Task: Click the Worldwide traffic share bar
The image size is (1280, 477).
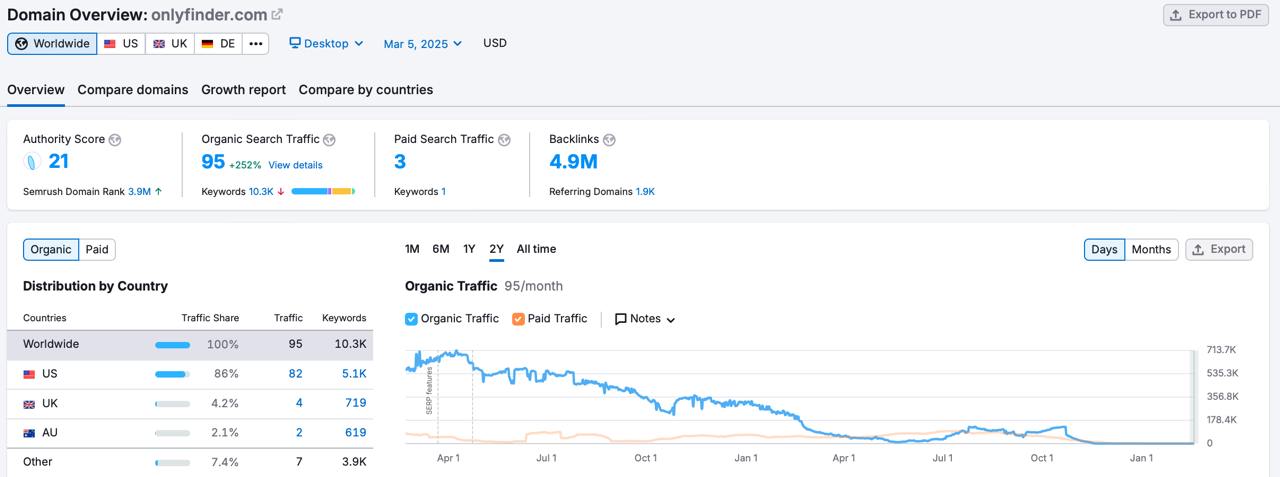Action: (172, 345)
